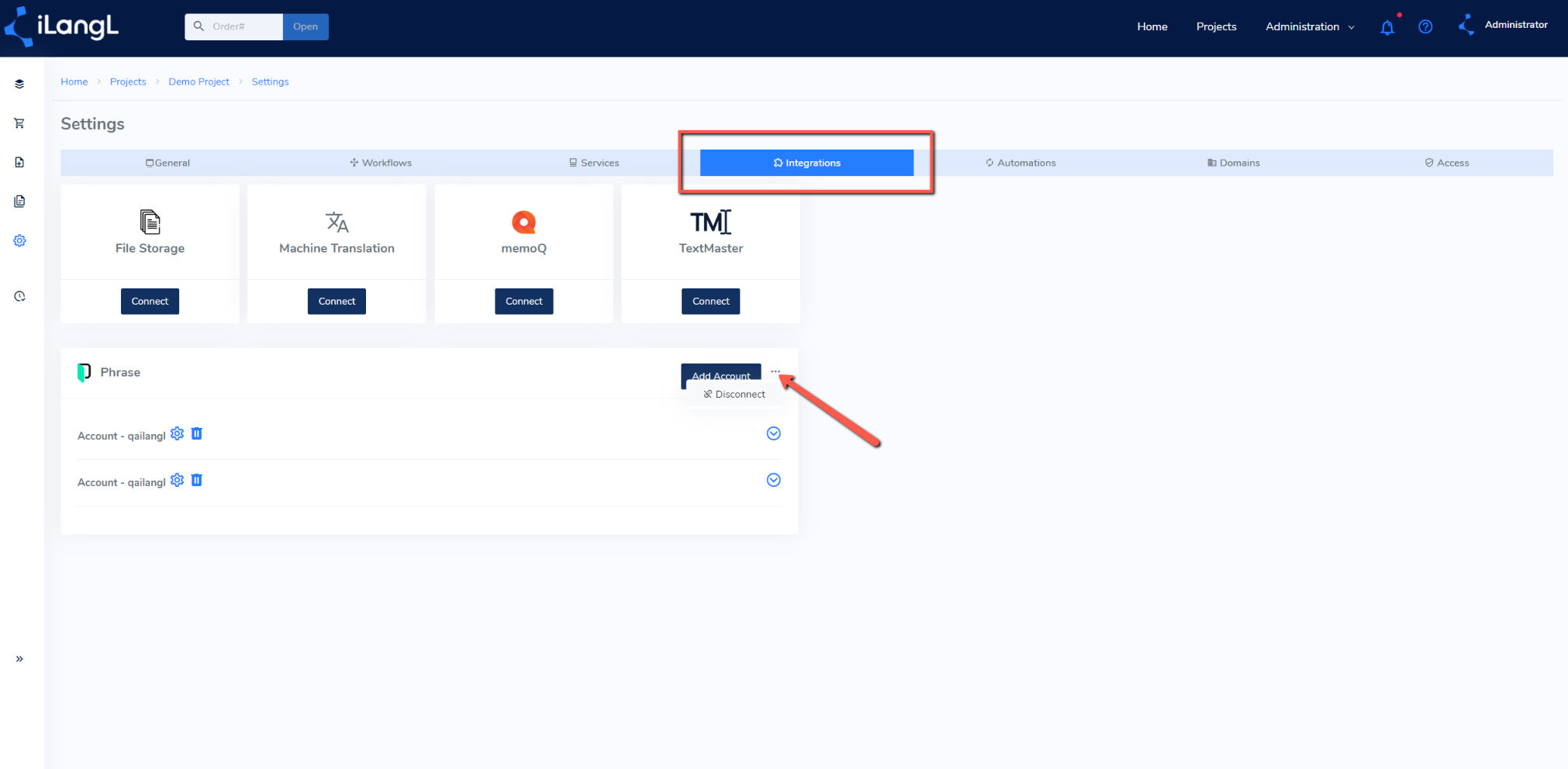Click the add file sidebar icon
Viewport: 1568px width, 769px height.
click(x=19, y=162)
